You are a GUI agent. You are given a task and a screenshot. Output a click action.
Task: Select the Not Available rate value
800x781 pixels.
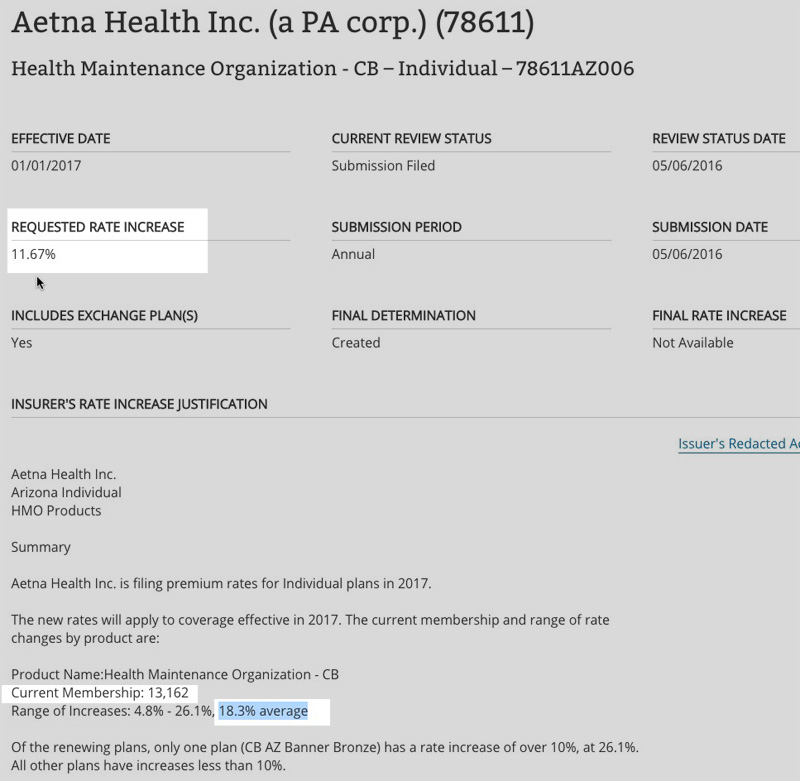(x=692, y=342)
